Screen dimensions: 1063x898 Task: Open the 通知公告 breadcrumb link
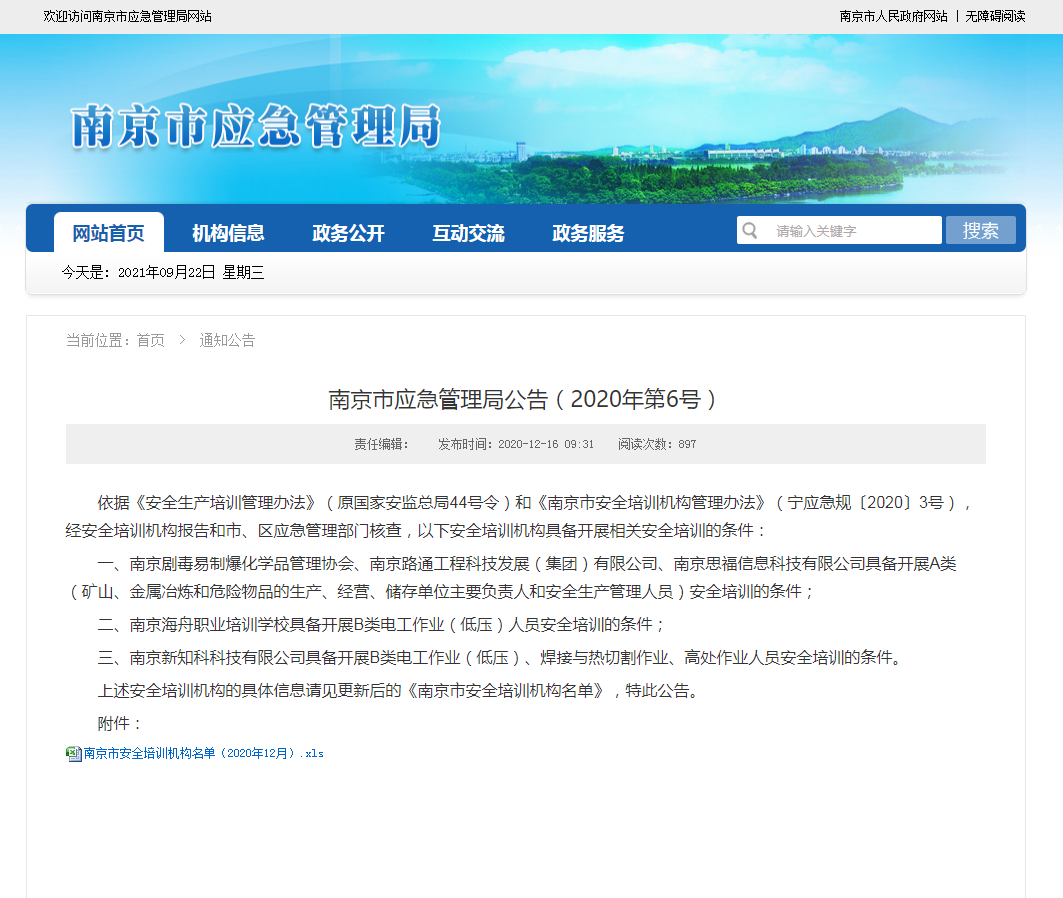coord(227,340)
